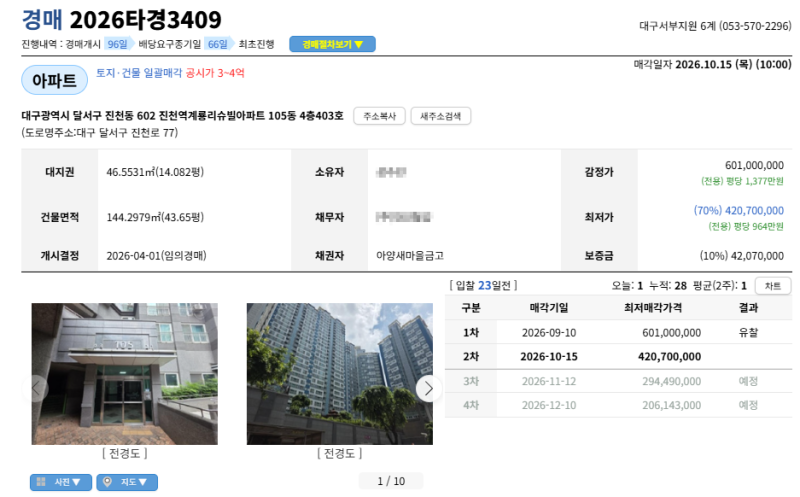Click the 매각기일 column header
Screen dimensions: 800x497
tap(549, 308)
